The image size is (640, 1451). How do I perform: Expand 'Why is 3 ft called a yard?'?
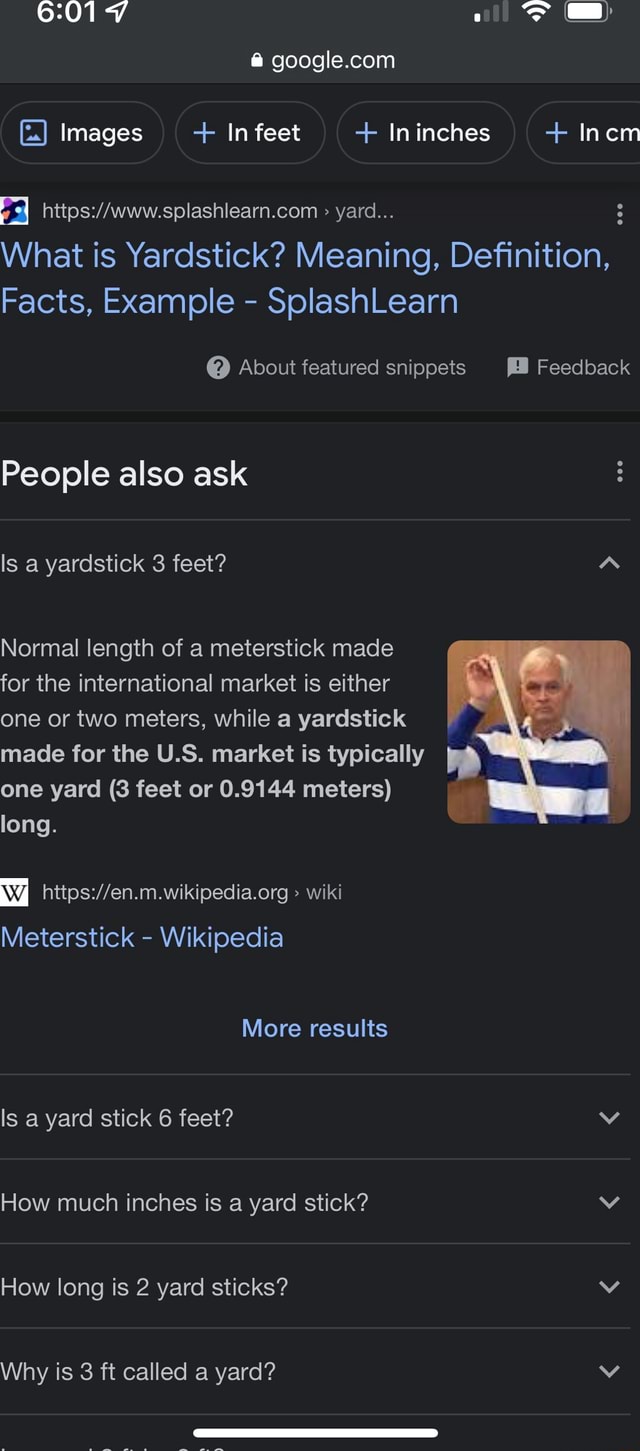(x=610, y=1371)
